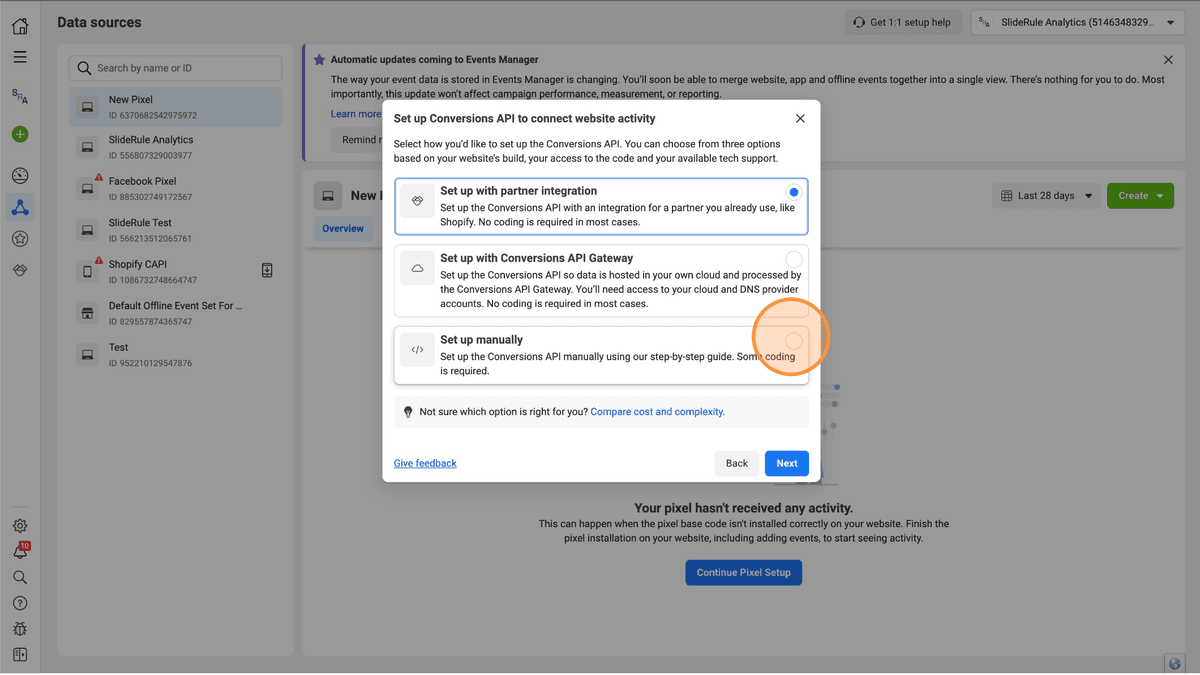Click the partner integration handshake icon
Viewport: 1200px width, 675px height.
coord(418,201)
